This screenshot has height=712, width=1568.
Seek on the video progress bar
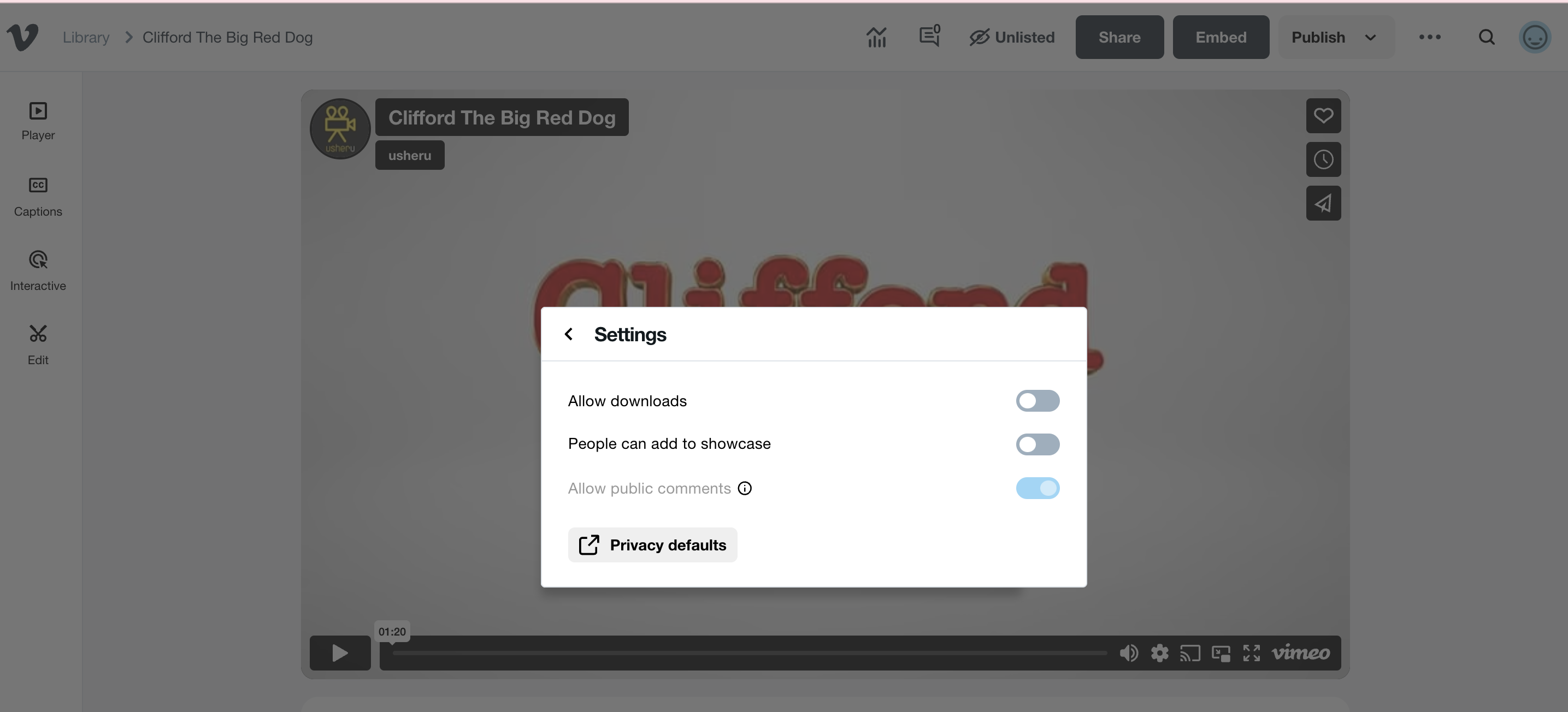coord(749,653)
